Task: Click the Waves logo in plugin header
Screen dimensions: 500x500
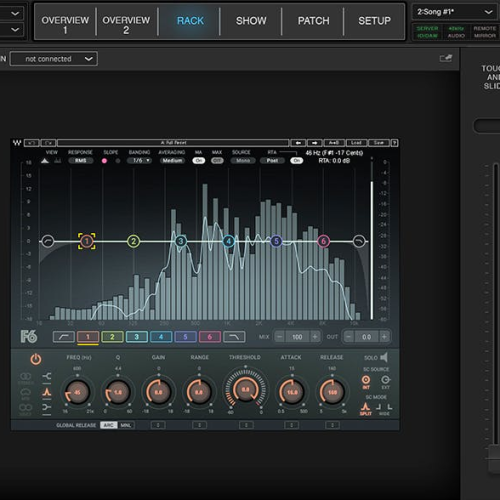Action: pyautogui.click(x=17, y=143)
